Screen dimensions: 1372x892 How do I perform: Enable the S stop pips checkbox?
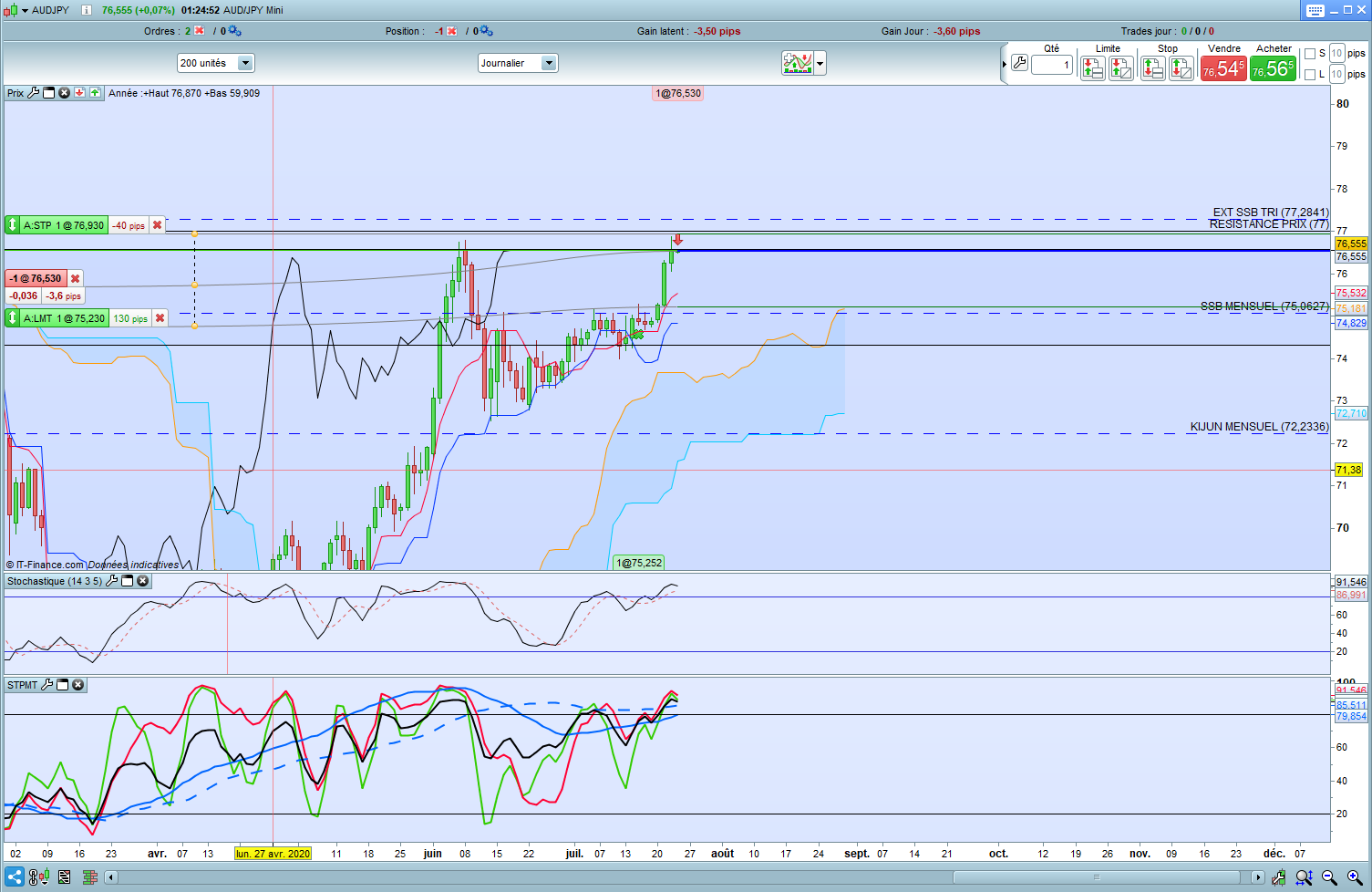click(1310, 54)
